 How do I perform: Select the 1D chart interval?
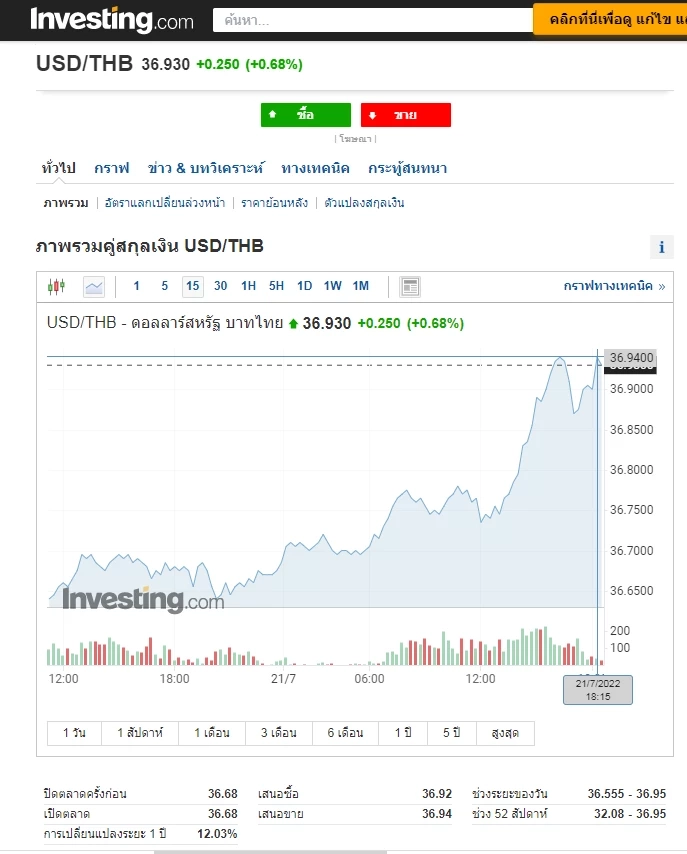pos(305,286)
